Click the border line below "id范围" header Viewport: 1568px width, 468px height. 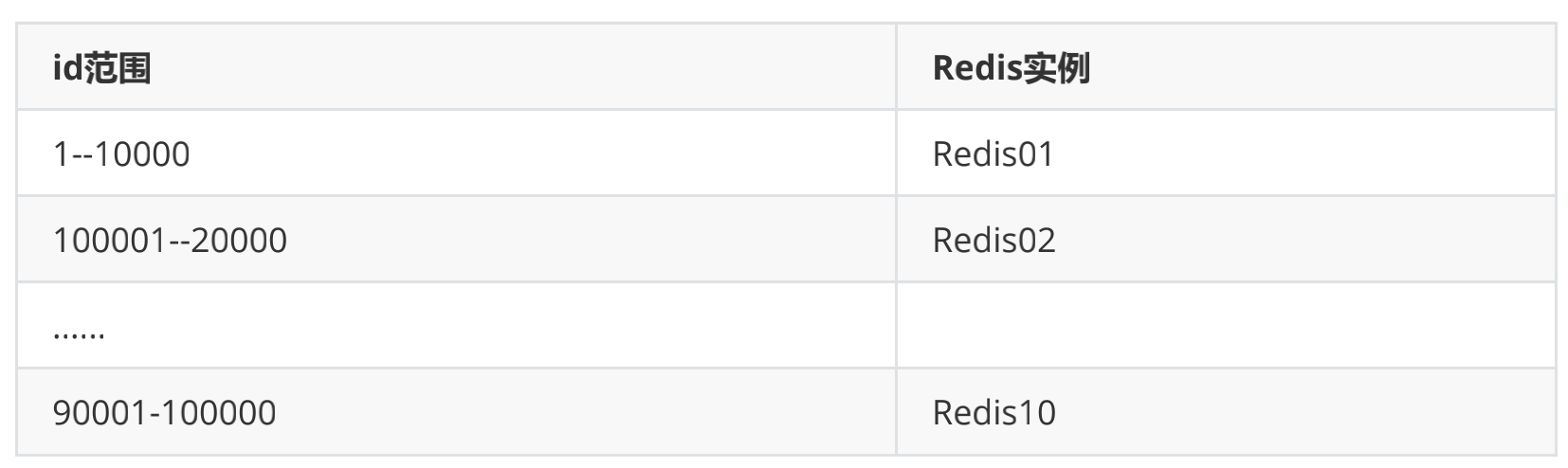coord(455,110)
